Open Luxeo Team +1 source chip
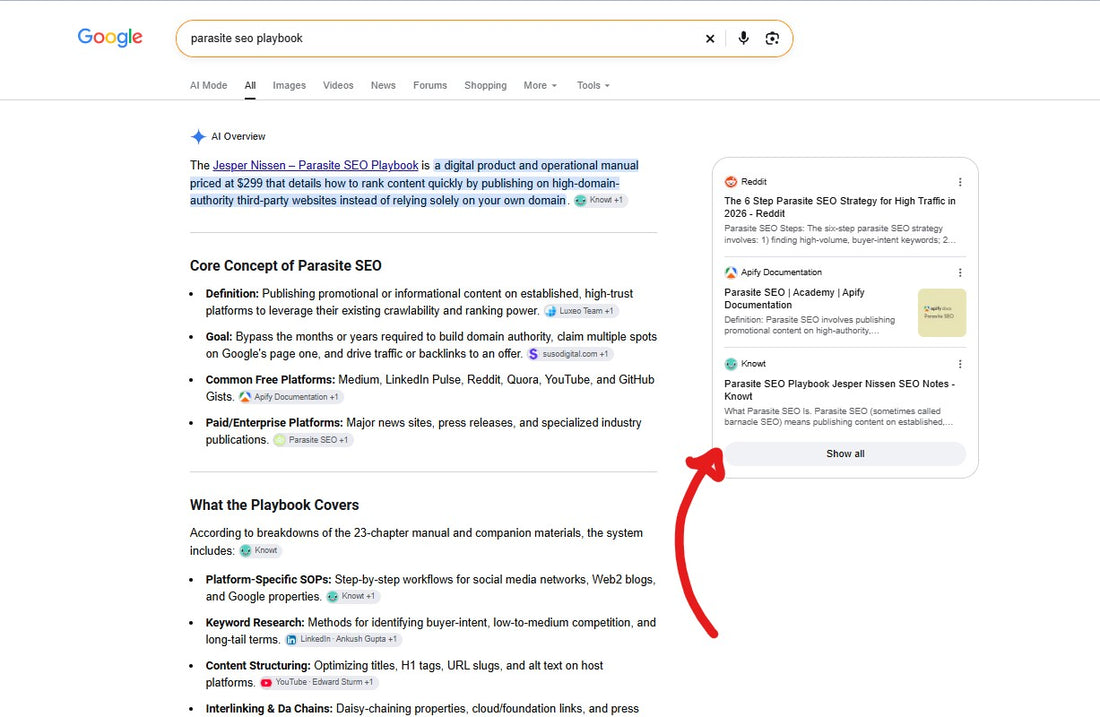The height and width of the screenshot is (717, 1100). pos(581,311)
